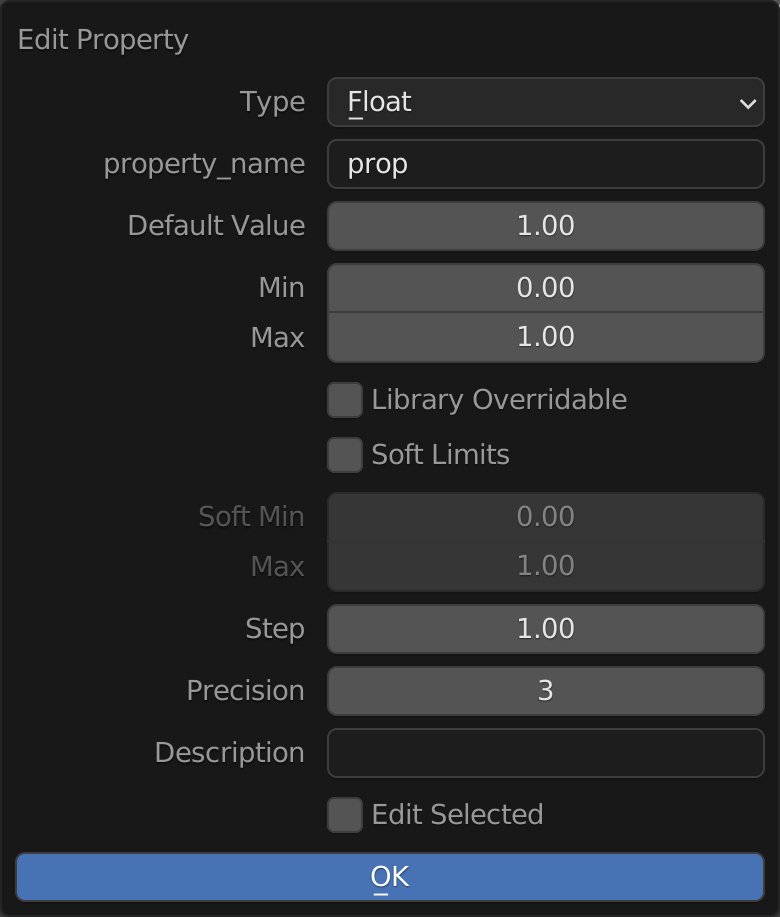Click the disabled Soft Min field
Image resolution: width=780 pixels, height=917 pixels.
pos(546,516)
